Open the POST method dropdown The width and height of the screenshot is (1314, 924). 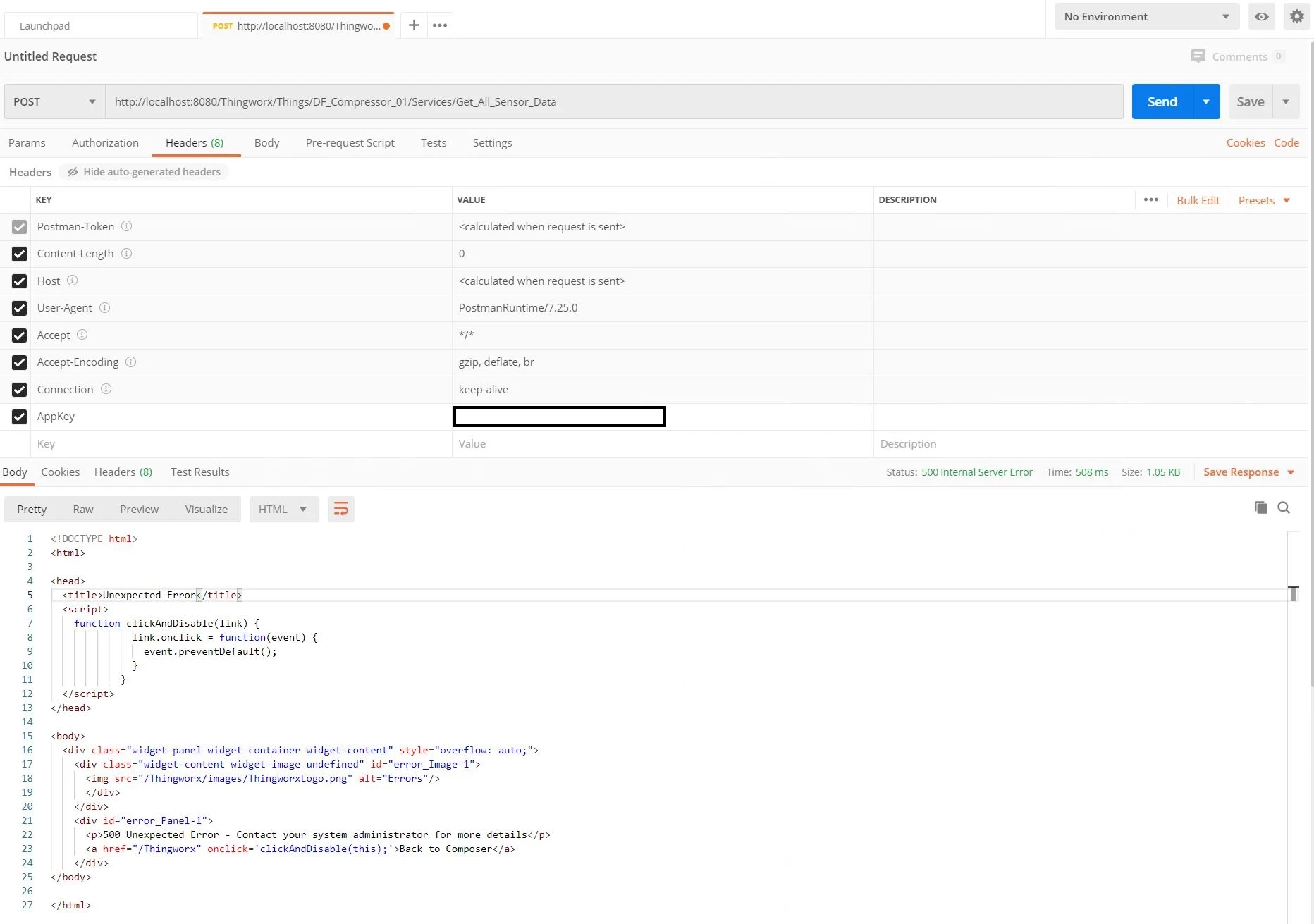[x=54, y=101]
